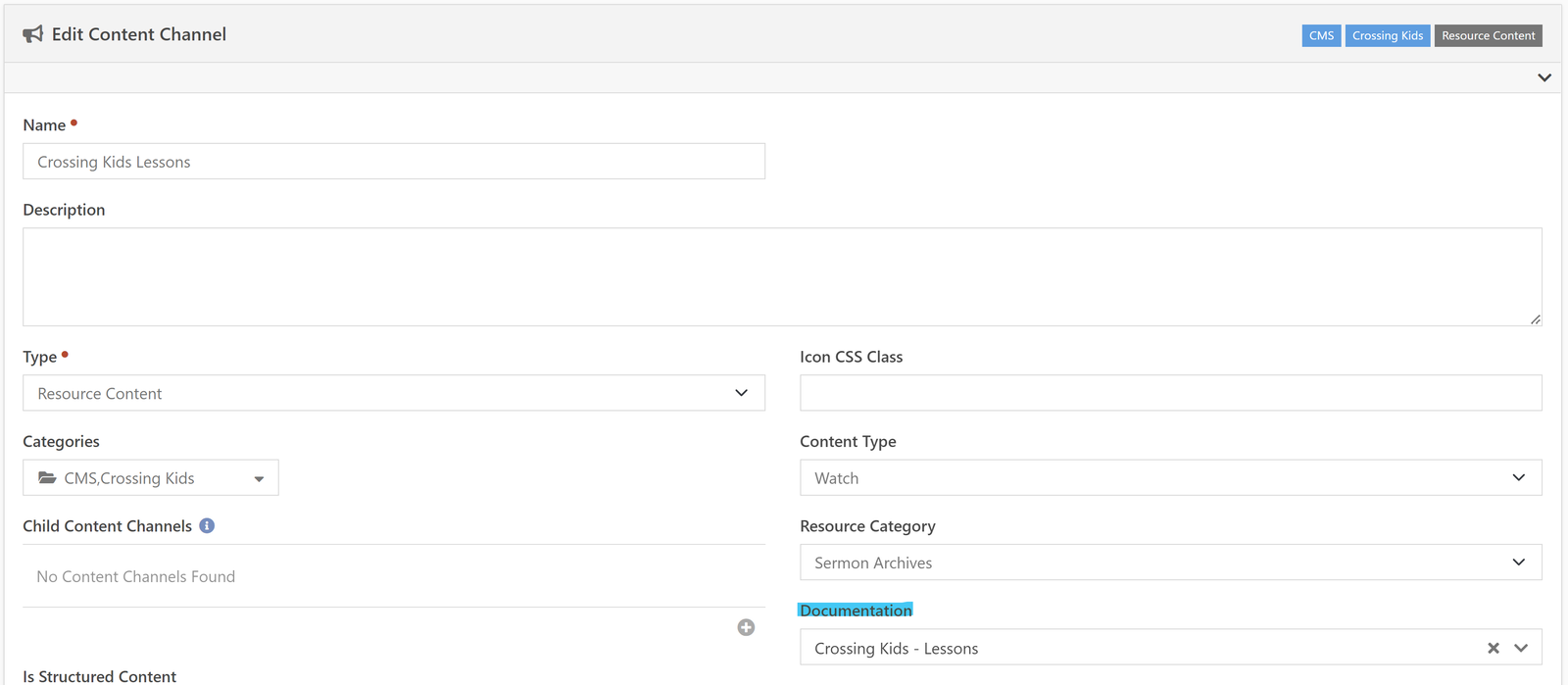Click the Resource Content tag label
1568x685 pixels.
pyautogui.click(x=1489, y=35)
